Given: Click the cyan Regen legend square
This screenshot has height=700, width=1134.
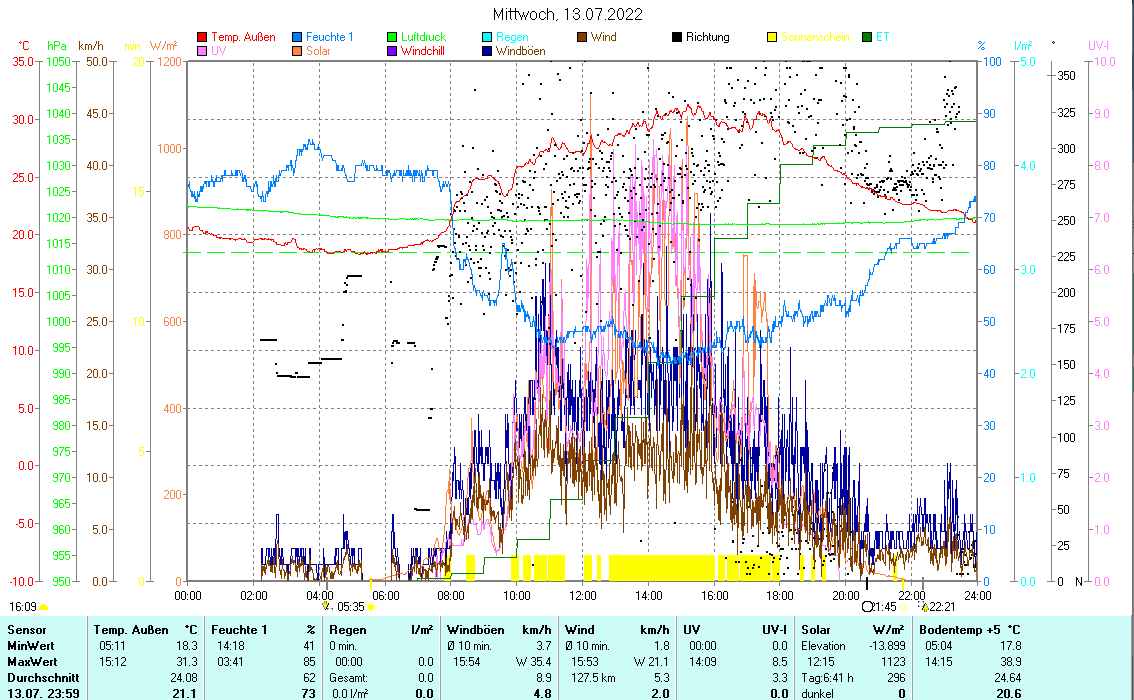Looking at the screenshot, I should 487,37.
